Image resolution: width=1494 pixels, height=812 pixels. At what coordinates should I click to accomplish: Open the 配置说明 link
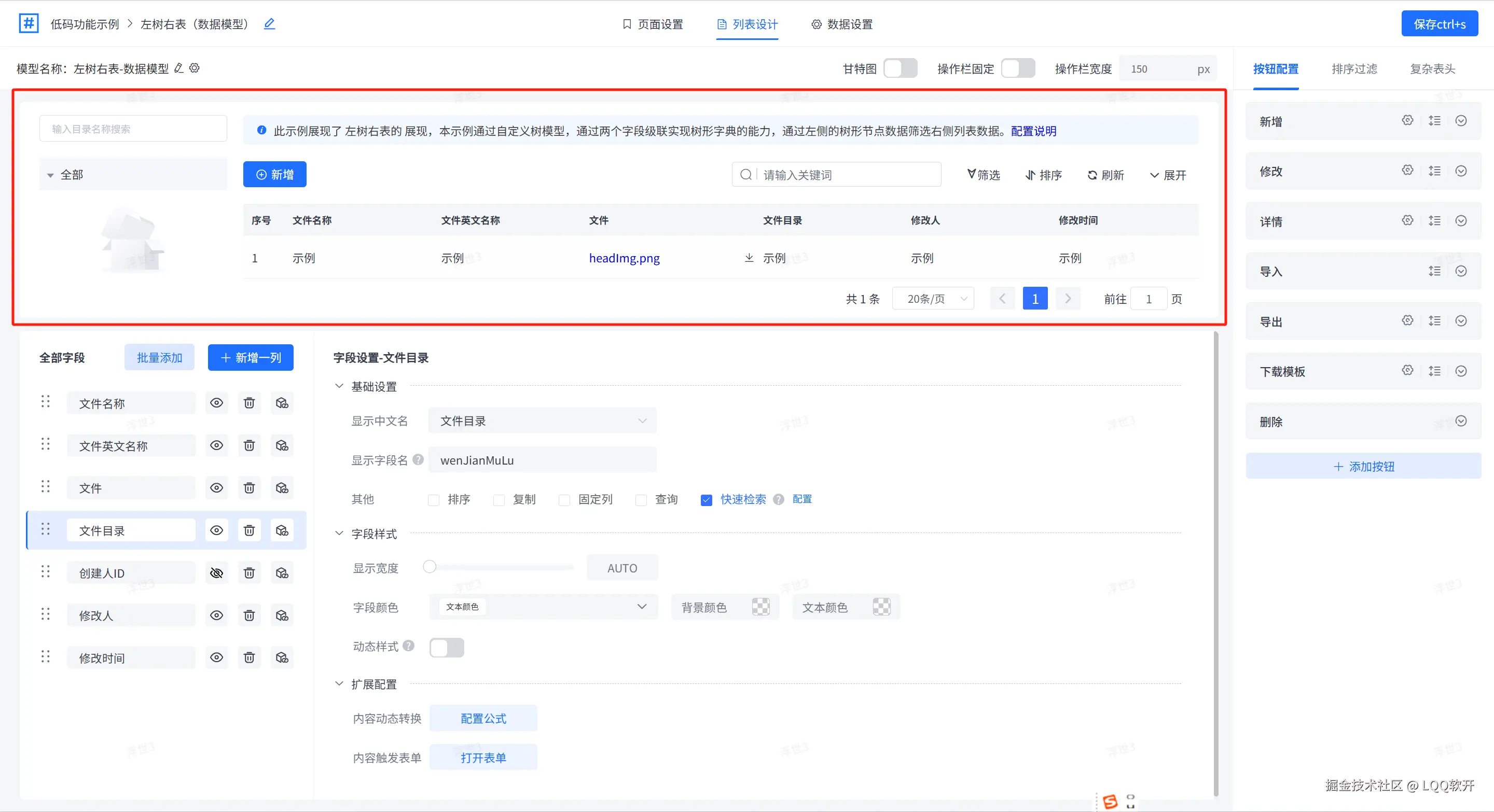tap(1033, 131)
